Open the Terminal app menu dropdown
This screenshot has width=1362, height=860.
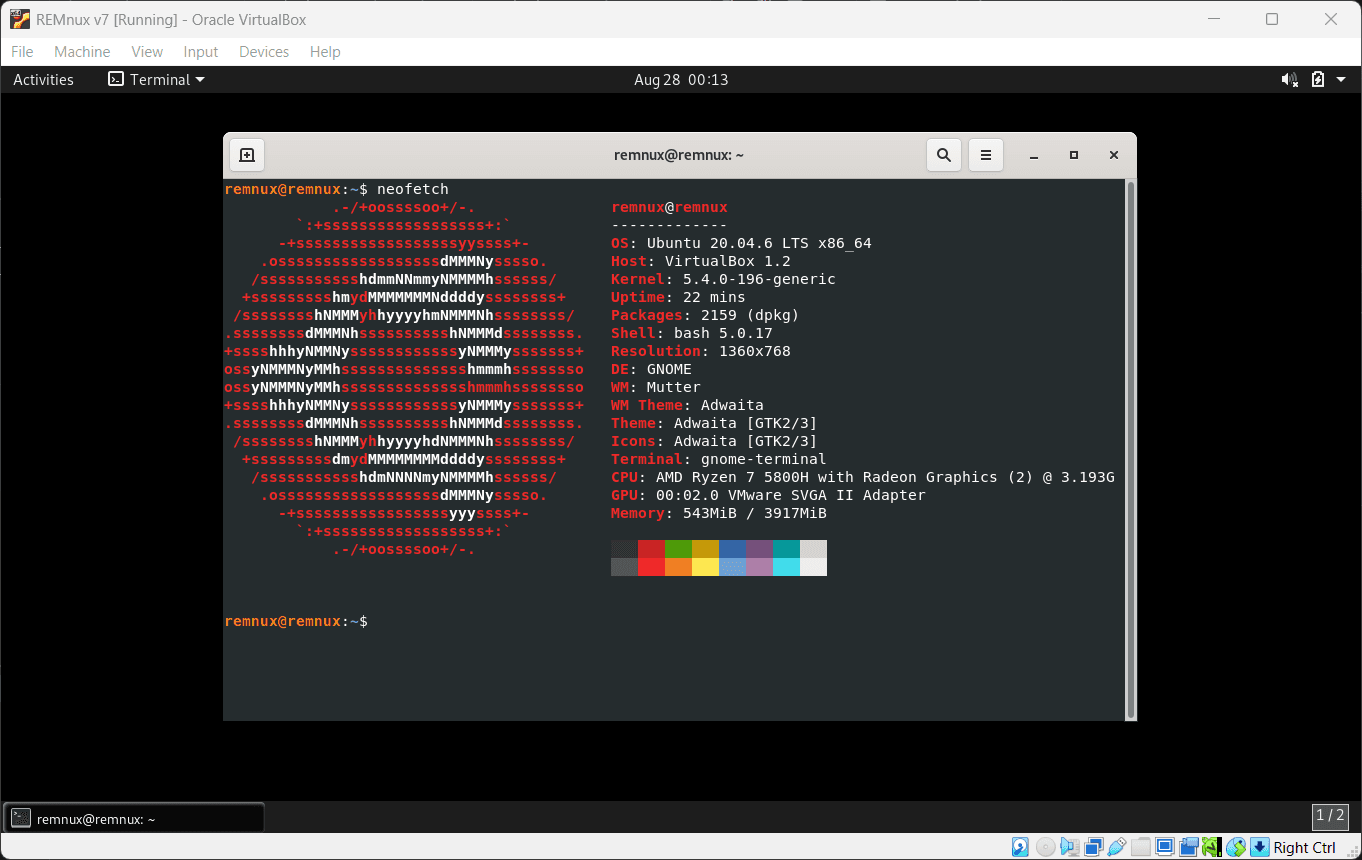156,79
